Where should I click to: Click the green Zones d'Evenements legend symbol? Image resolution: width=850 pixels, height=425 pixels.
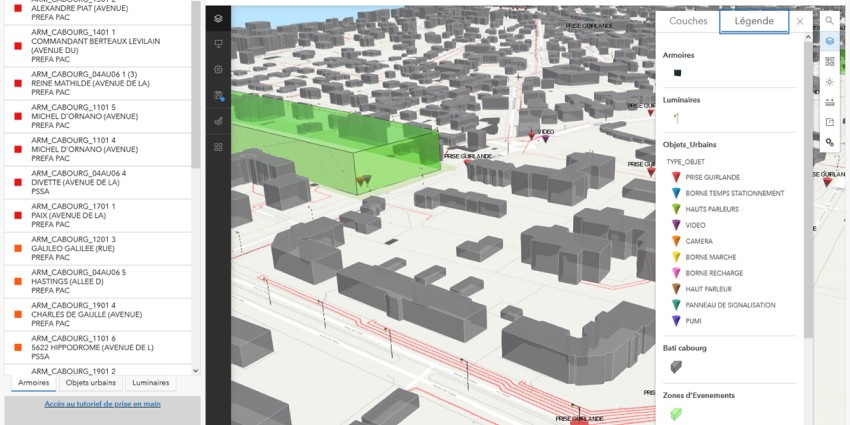coord(676,414)
